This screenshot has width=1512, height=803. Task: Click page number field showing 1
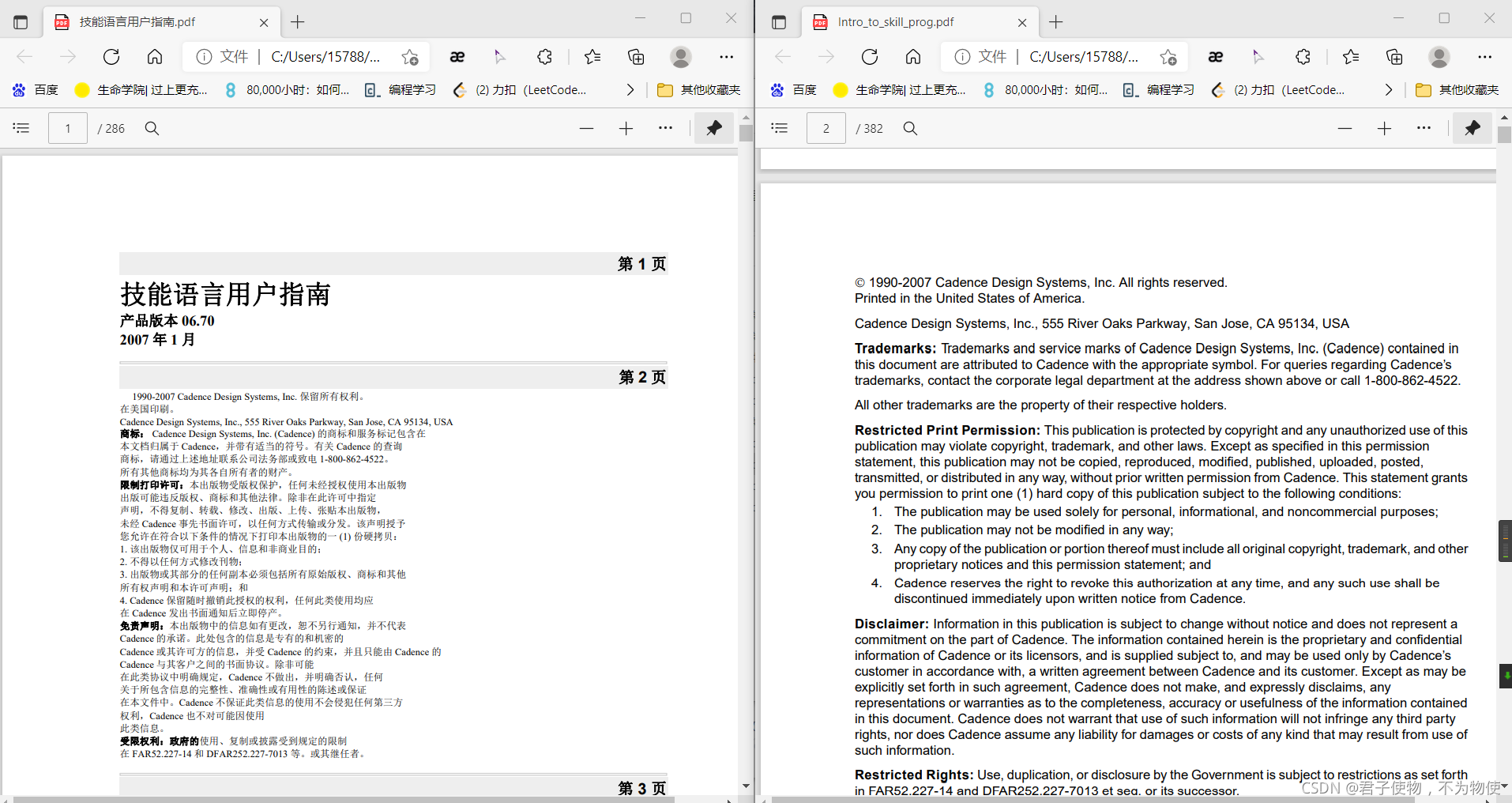(x=68, y=128)
